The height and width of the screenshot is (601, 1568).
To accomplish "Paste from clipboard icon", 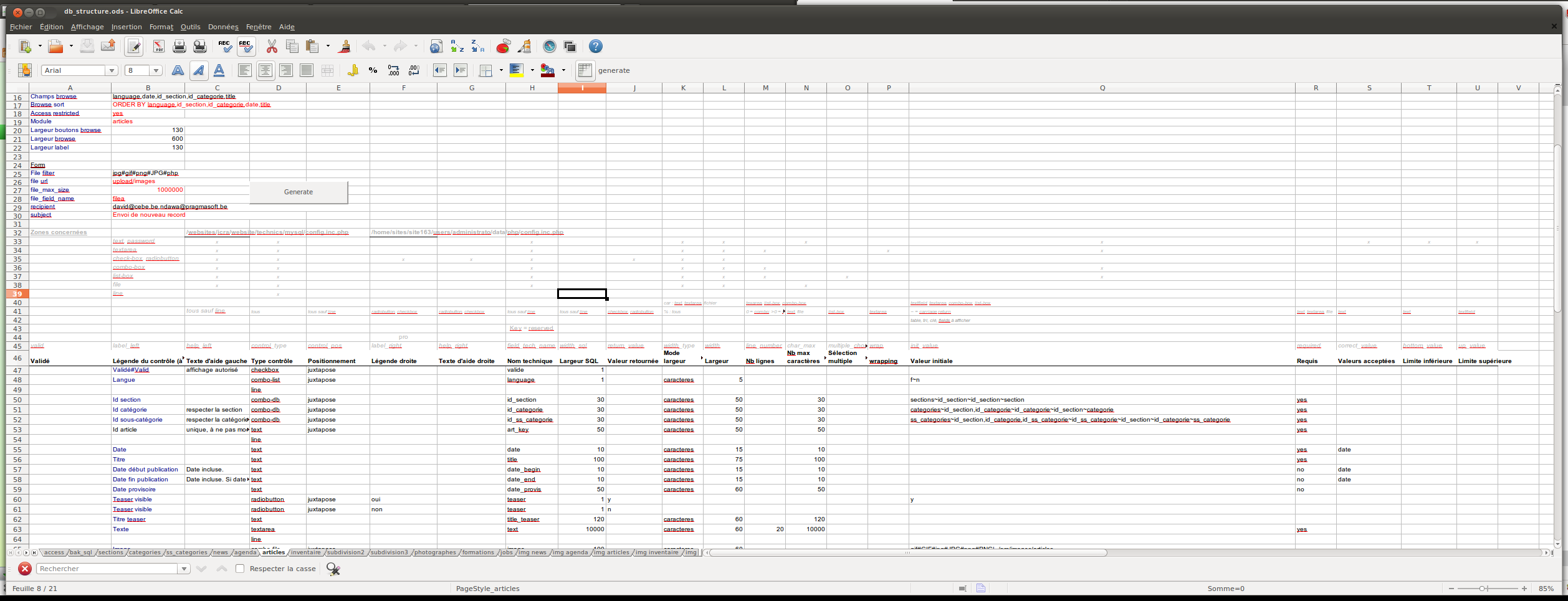I will click(312, 46).
